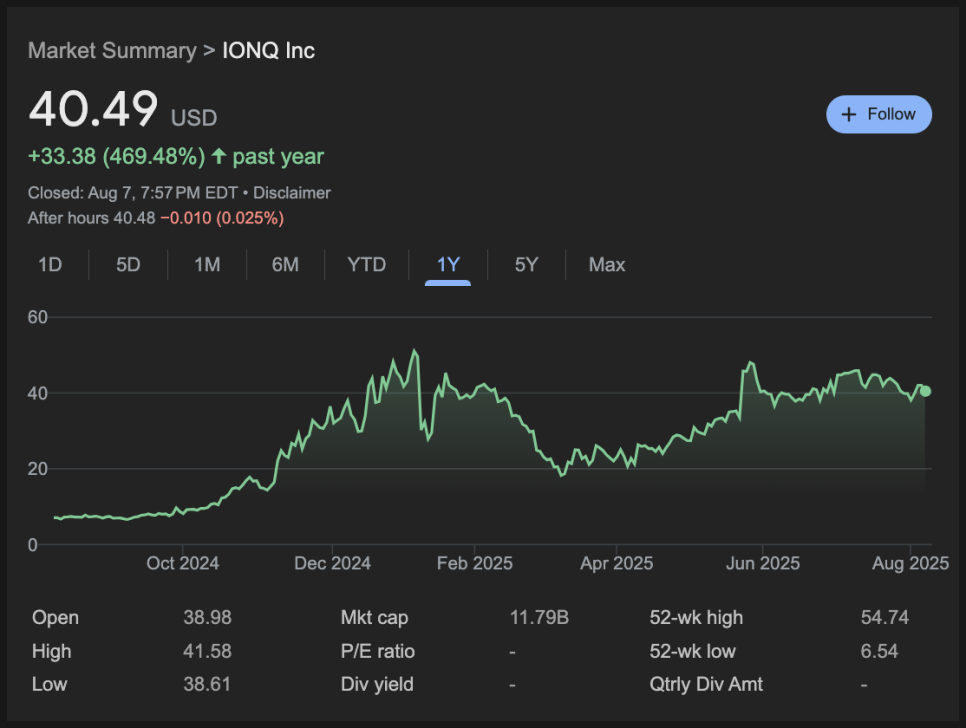This screenshot has height=728, width=966.
Task: Click the High value 41.58
Action: pyautogui.click(x=207, y=651)
